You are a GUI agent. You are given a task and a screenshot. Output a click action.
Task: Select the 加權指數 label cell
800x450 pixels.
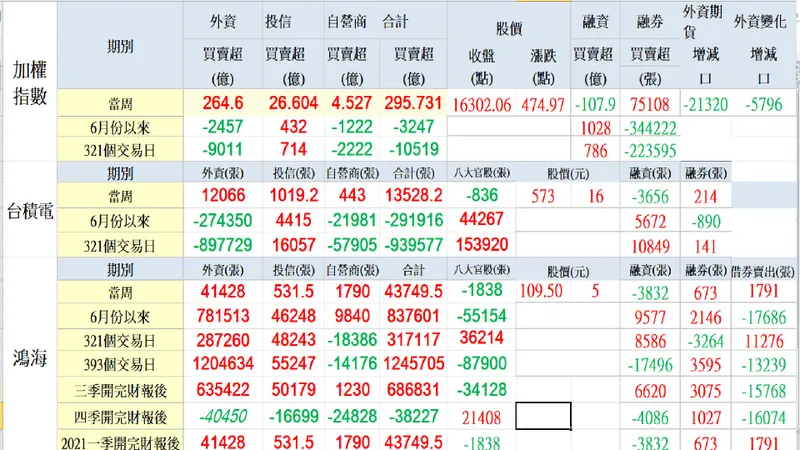point(30,82)
